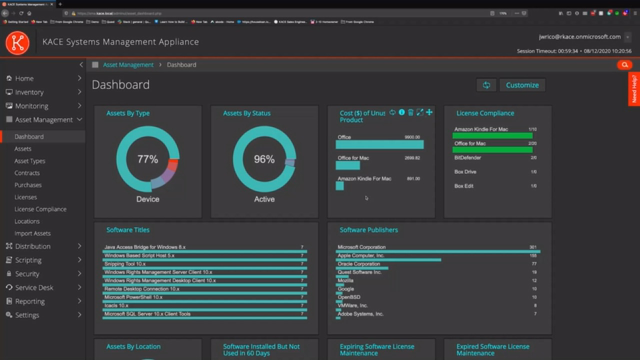Click the Monitoring icon in the sidebar
The image size is (640, 360).
point(9,106)
